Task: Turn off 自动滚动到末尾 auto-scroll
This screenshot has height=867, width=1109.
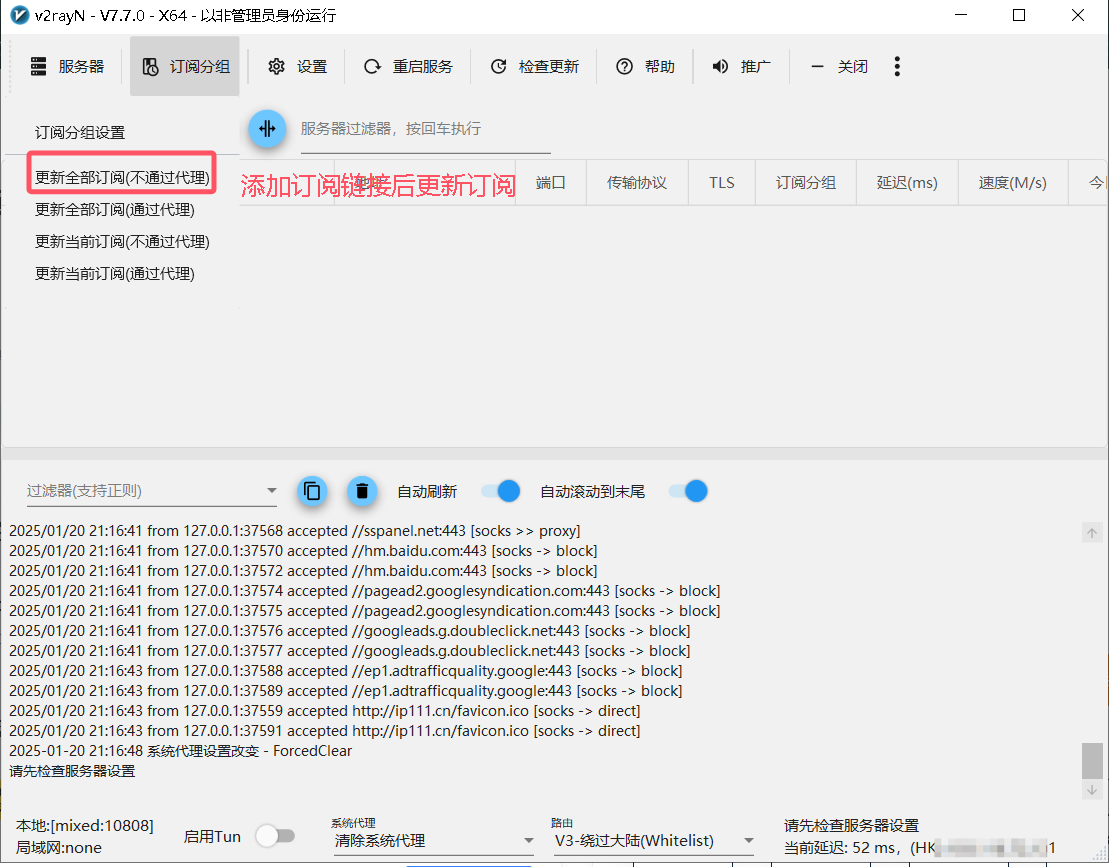Action: [x=687, y=491]
